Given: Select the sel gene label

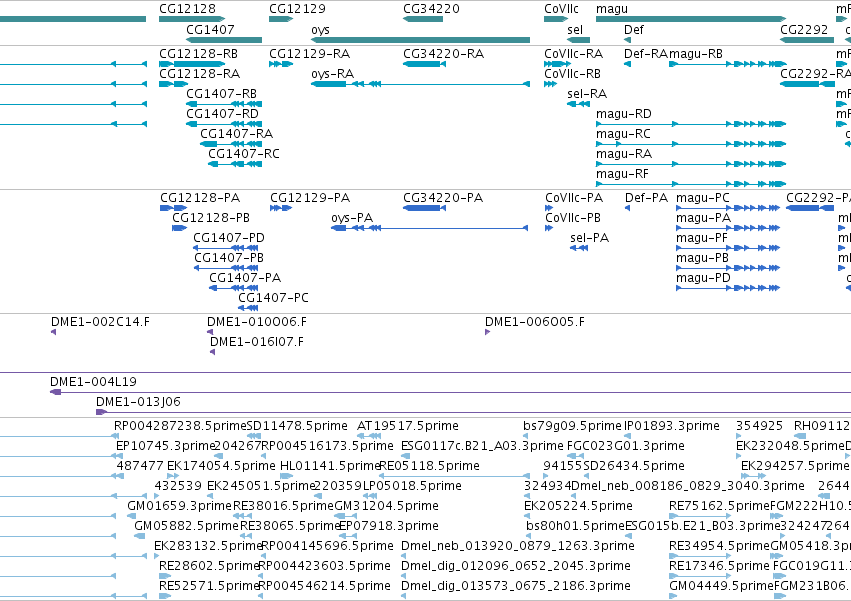Looking at the screenshot, I should (x=575, y=29).
